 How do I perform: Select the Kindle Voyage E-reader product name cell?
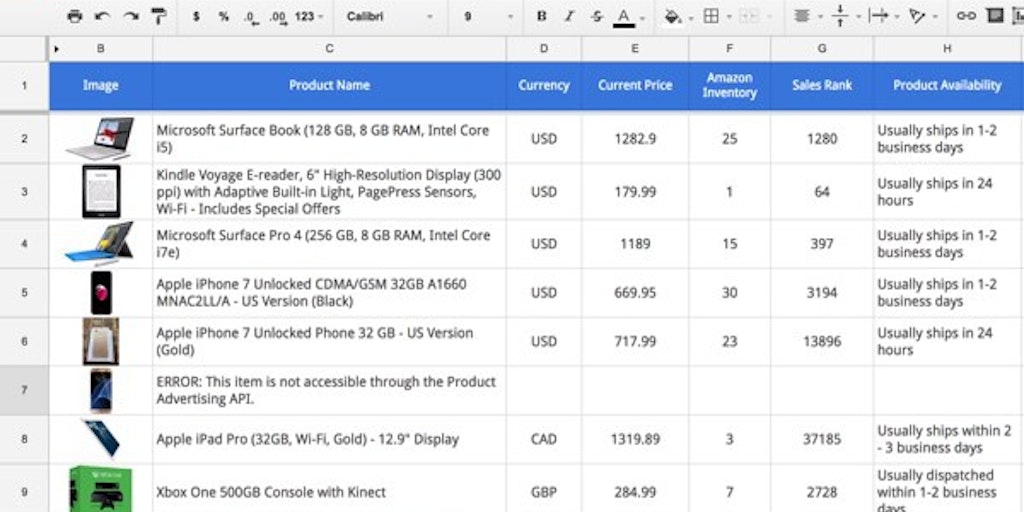click(329, 192)
